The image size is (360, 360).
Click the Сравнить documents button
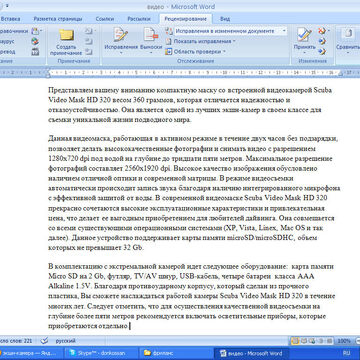tap(348, 41)
